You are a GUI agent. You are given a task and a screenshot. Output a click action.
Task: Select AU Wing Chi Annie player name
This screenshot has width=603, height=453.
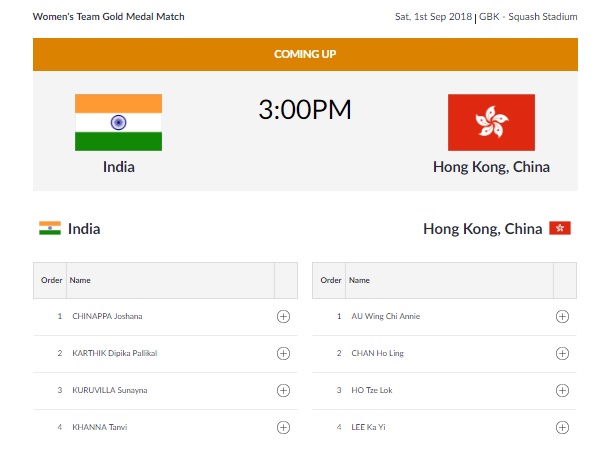coord(386,316)
